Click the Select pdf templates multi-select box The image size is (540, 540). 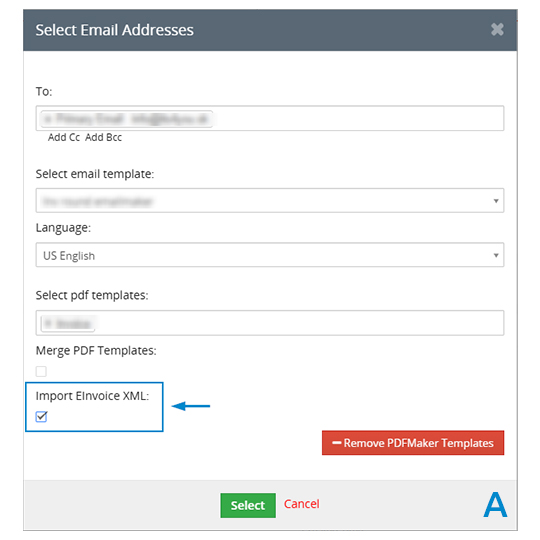pos(270,323)
